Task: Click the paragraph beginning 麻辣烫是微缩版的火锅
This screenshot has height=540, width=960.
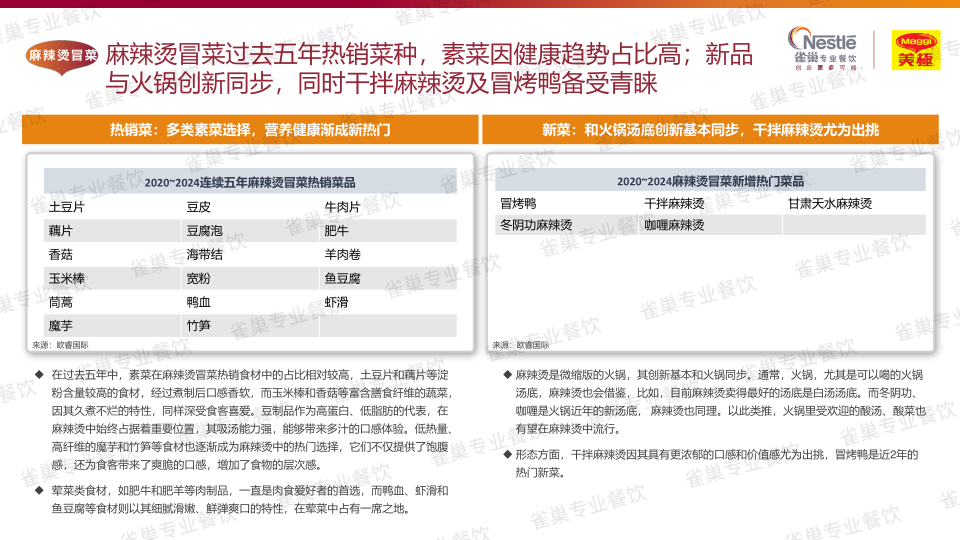Action: 720,402
